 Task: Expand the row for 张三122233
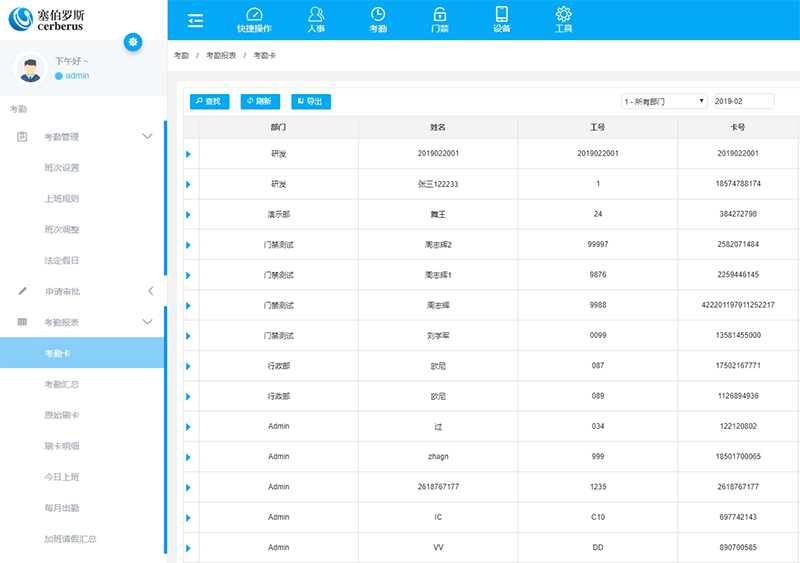(x=188, y=185)
